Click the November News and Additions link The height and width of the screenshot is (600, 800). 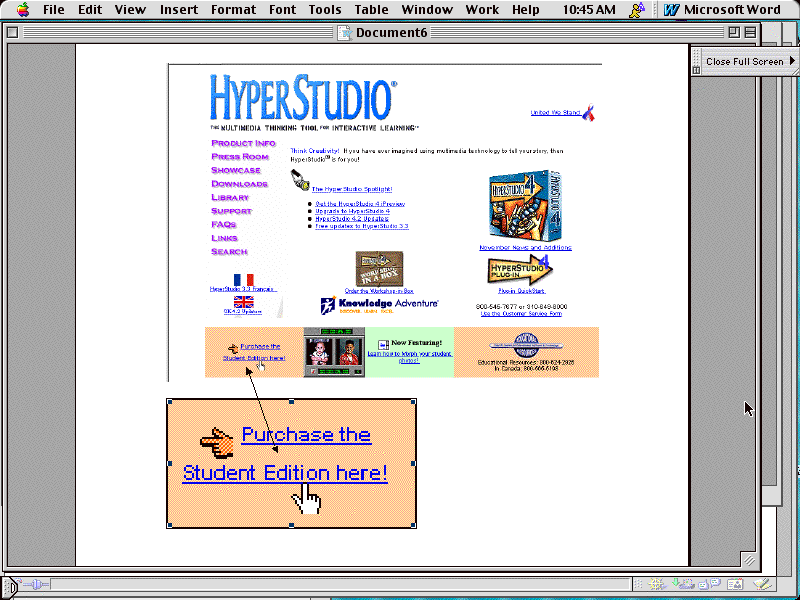(x=526, y=247)
